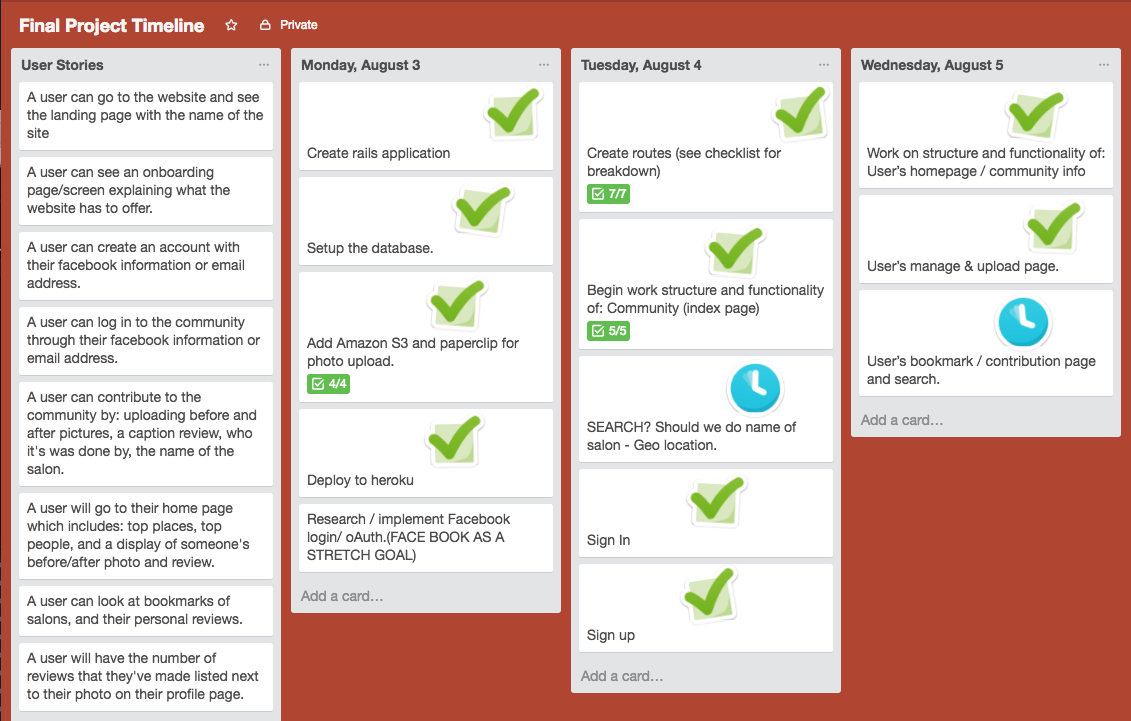Click checkmark sticker on User's manage & upload card
This screenshot has height=721, width=1131.
(x=1052, y=227)
